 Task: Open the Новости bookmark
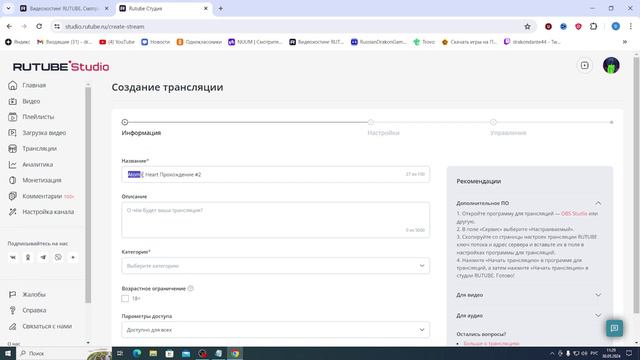[x=156, y=42]
